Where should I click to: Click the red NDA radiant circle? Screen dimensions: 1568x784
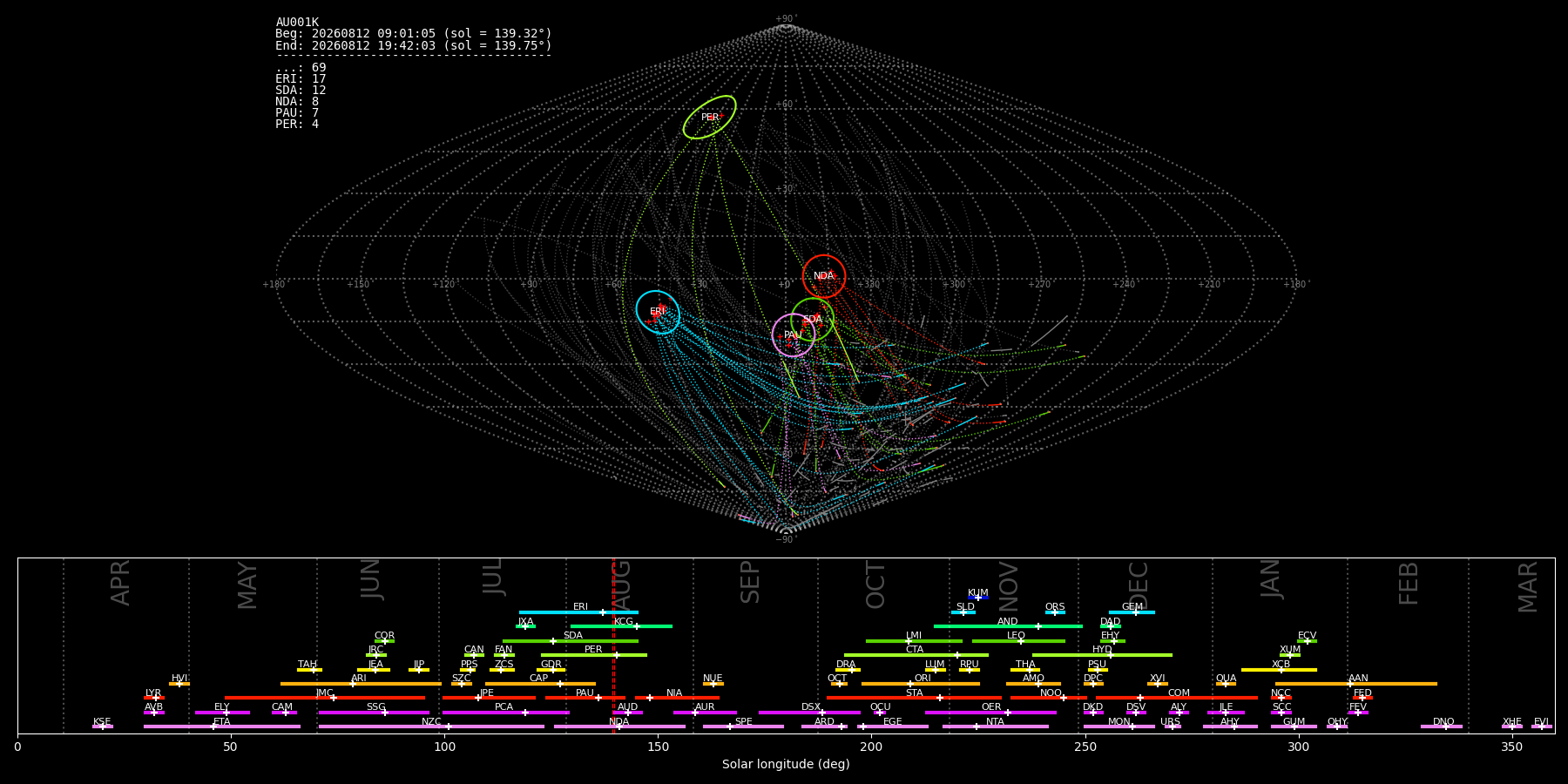(x=824, y=276)
